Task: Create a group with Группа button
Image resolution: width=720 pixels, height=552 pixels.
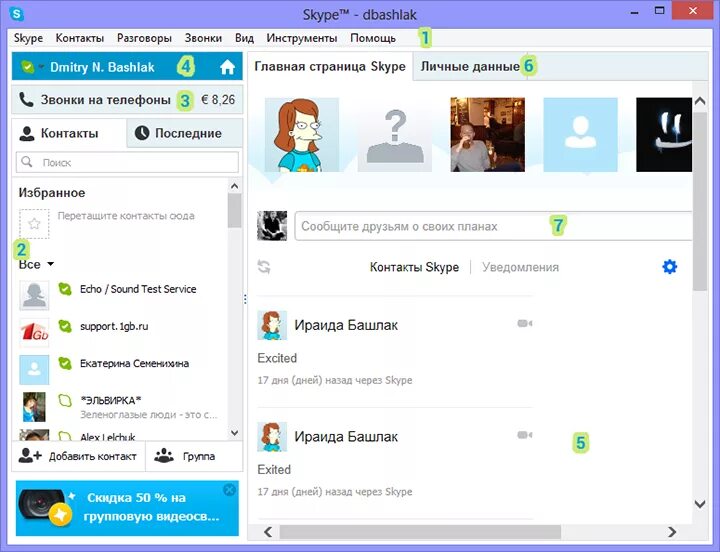Action: point(194,456)
